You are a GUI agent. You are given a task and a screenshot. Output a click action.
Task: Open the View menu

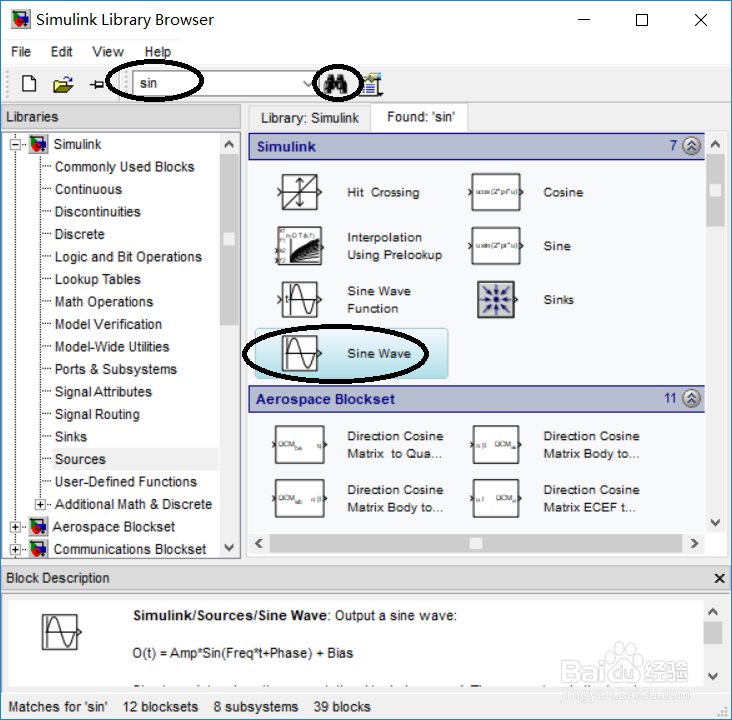[108, 51]
